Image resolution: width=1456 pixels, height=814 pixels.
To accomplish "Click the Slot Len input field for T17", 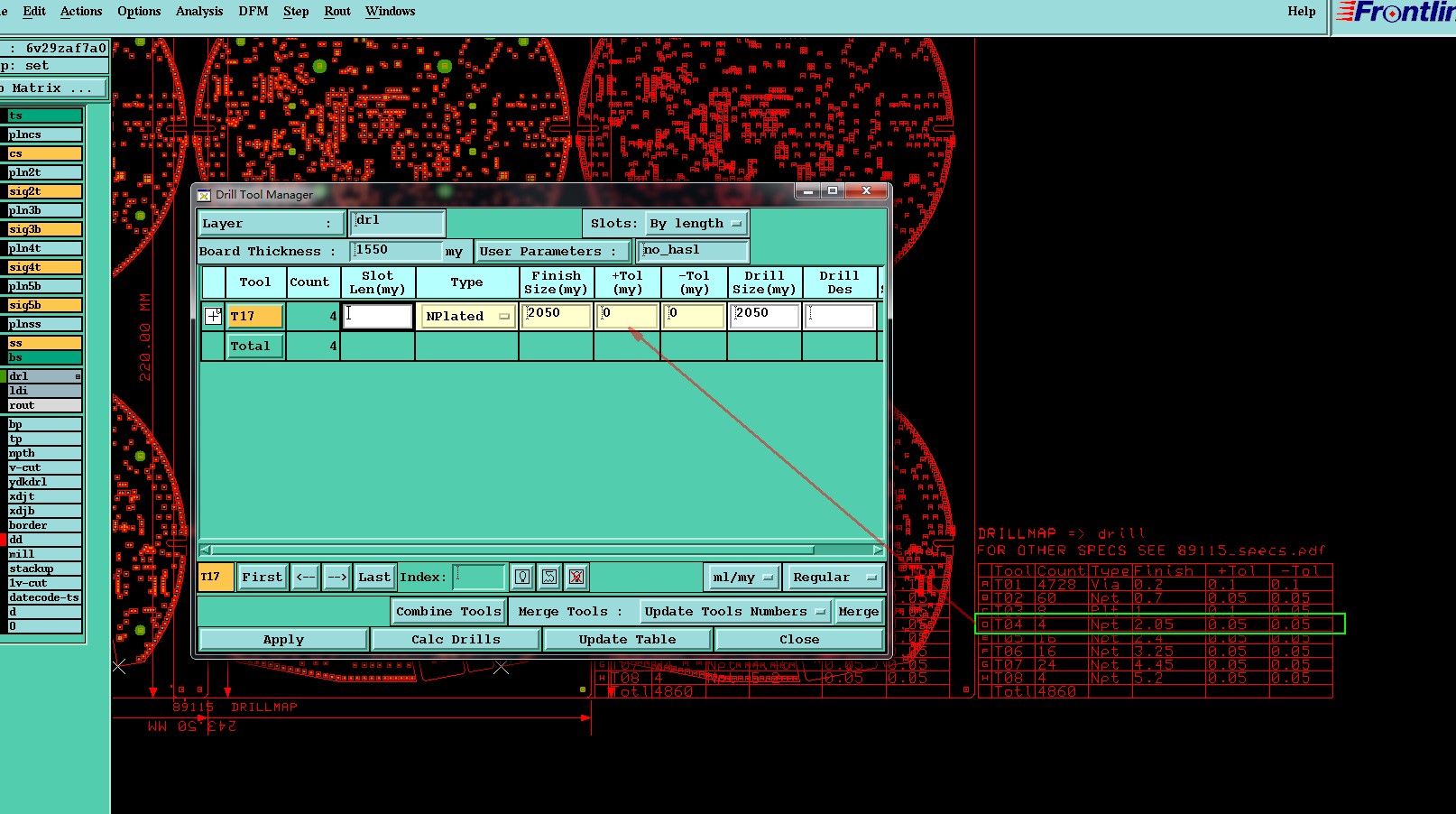I will click(x=377, y=316).
